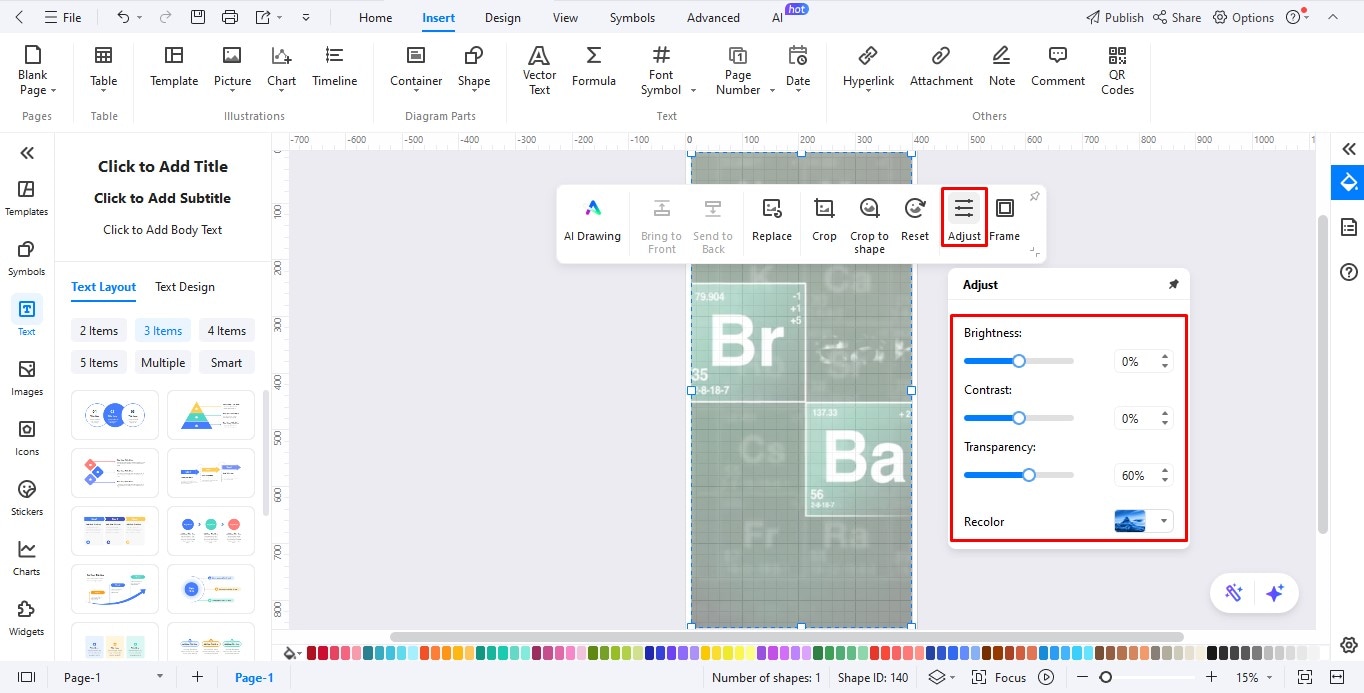Open the Advanced ribbon tab
The height and width of the screenshot is (693, 1364).
pyautogui.click(x=713, y=17)
